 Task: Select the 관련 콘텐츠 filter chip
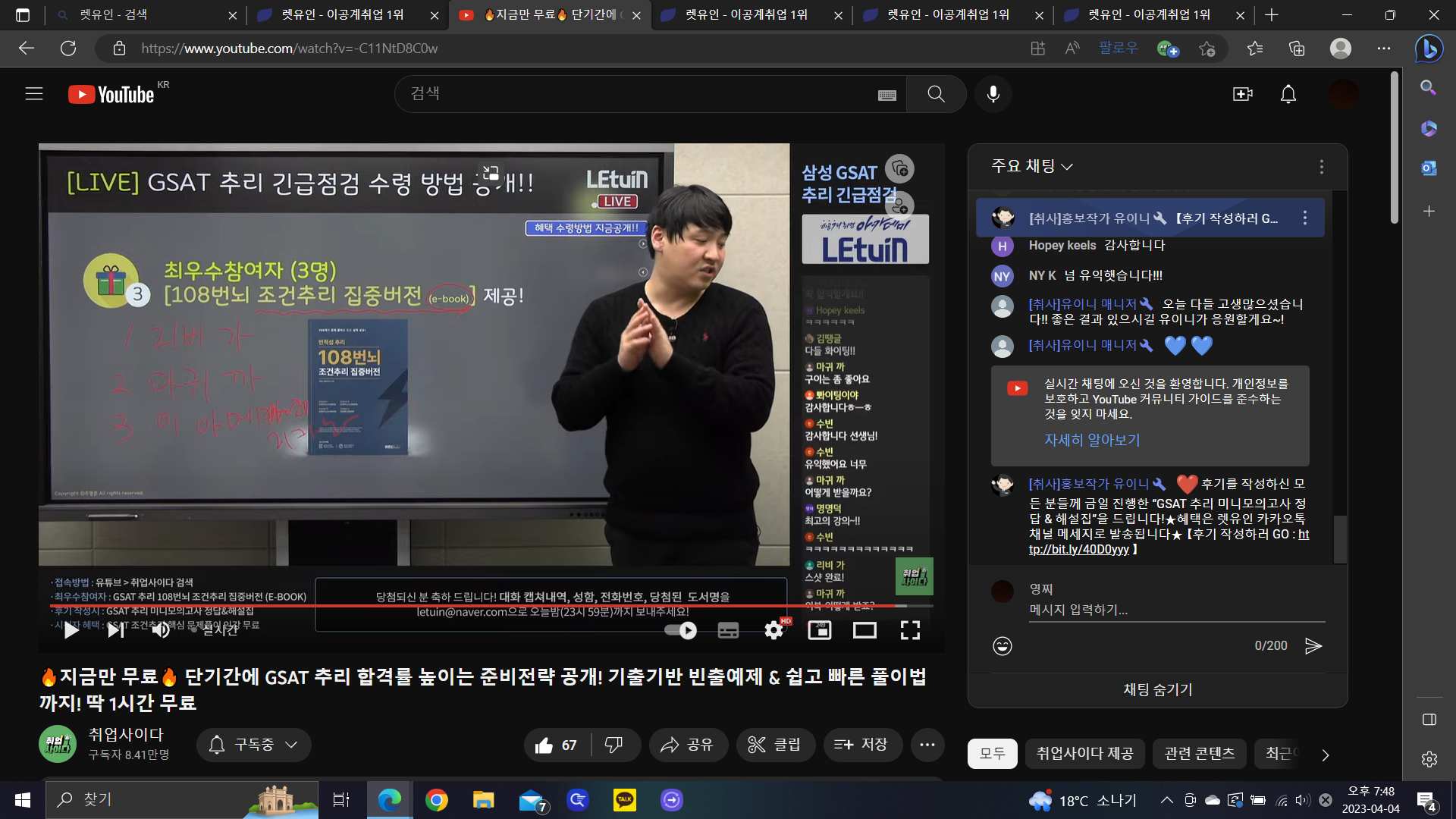point(1200,754)
